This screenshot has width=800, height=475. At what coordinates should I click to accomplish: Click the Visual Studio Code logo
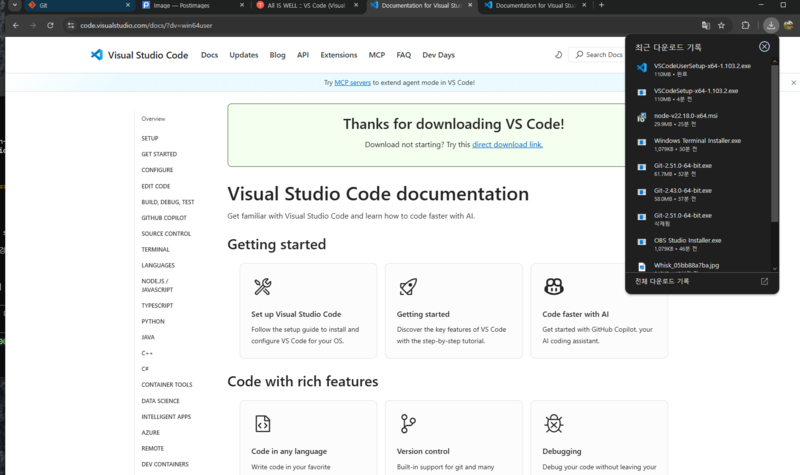pos(139,55)
